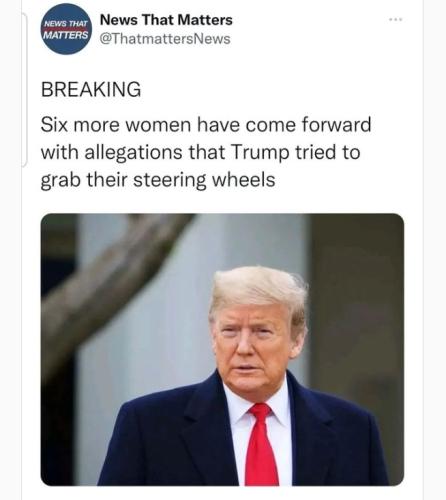This screenshot has width=446, height=500.
Task: Click the word "allegations" in the tweet
Action: point(133,153)
